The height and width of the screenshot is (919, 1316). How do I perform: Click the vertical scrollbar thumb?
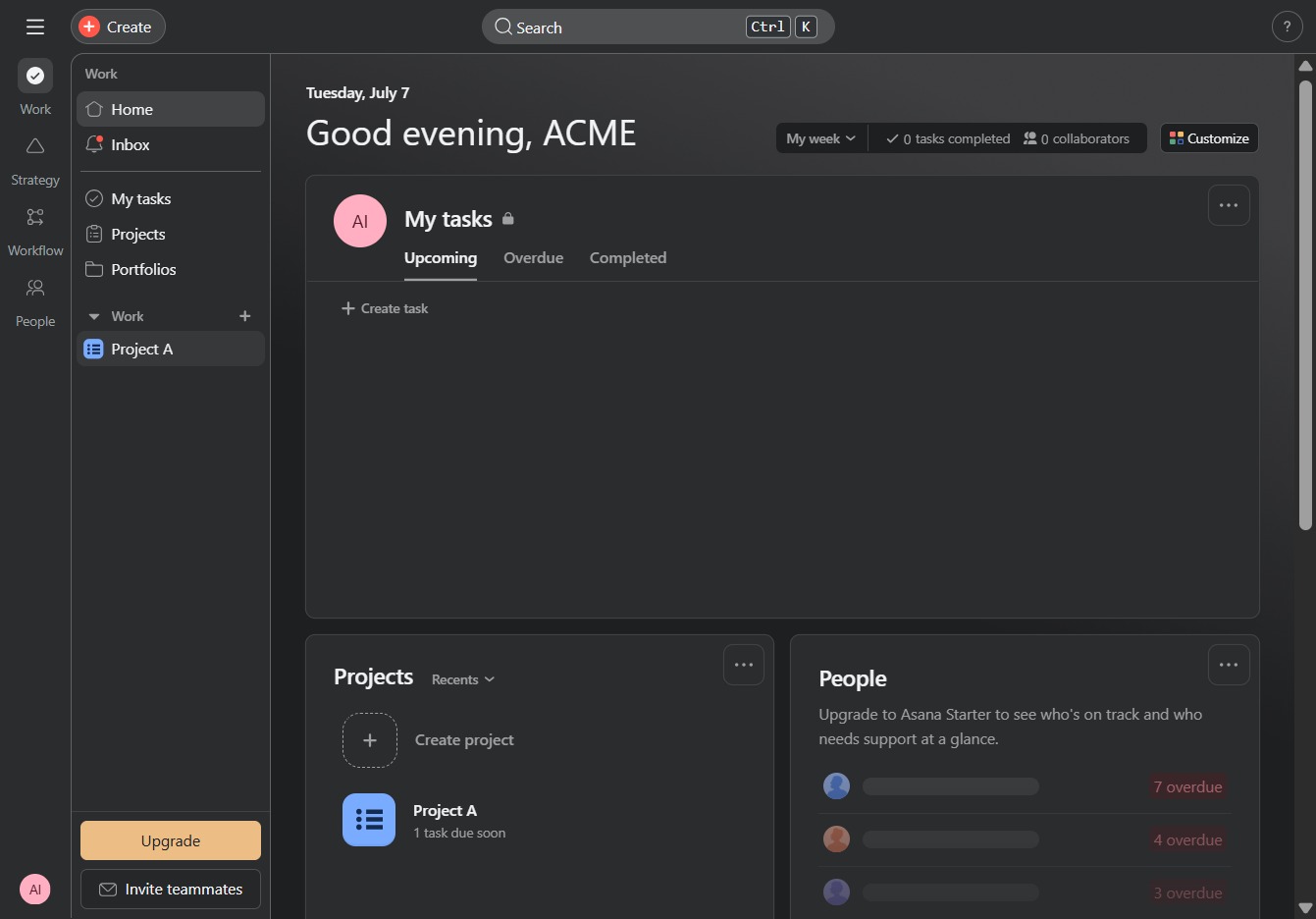(x=1305, y=305)
